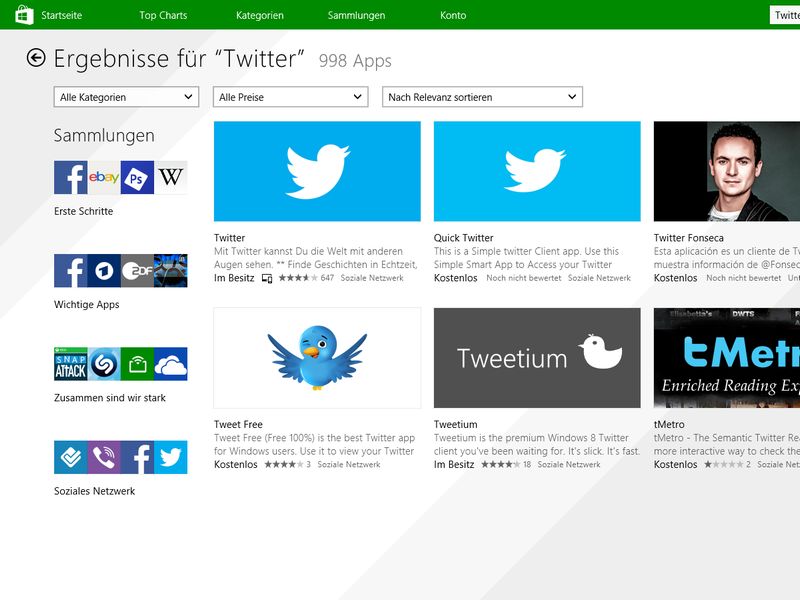Screen dimensions: 800x600
Task: Open the Twitter Fonseca app title
Action: pyautogui.click(x=688, y=238)
